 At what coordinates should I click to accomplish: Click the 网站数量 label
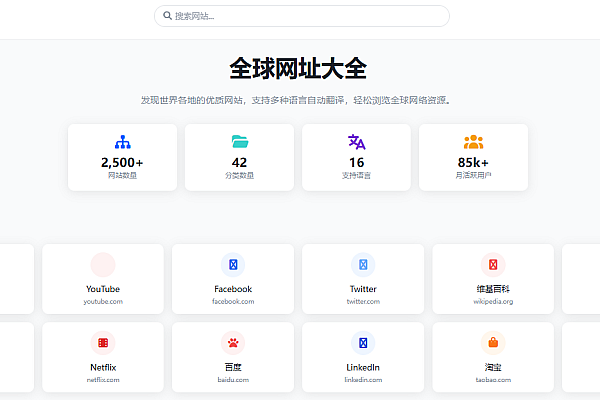[122, 175]
